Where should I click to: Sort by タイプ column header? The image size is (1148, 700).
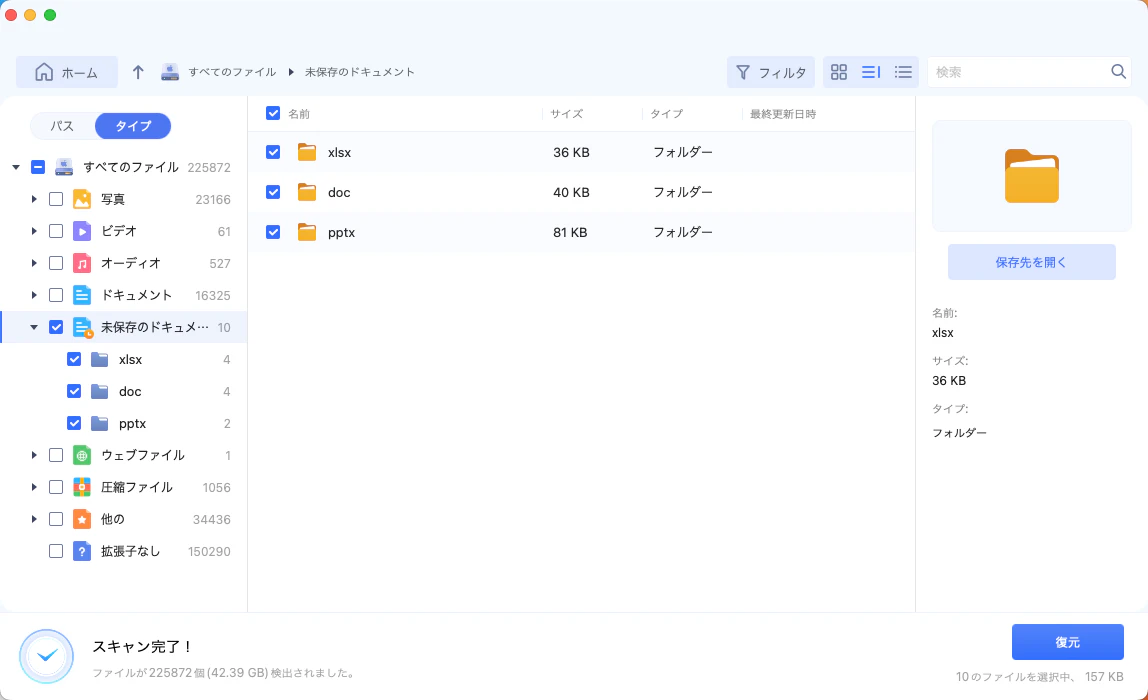pos(666,114)
